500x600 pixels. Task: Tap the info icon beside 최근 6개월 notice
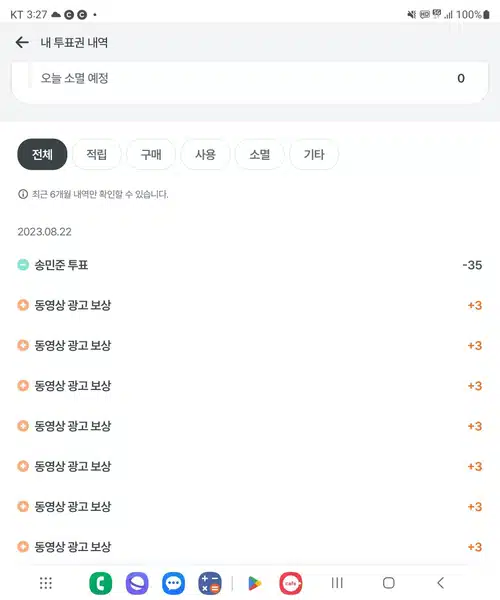tap(23, 194)
